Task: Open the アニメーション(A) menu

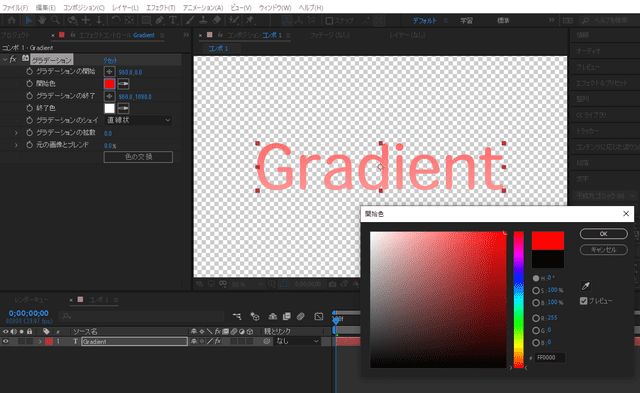Action: [203, 7]
